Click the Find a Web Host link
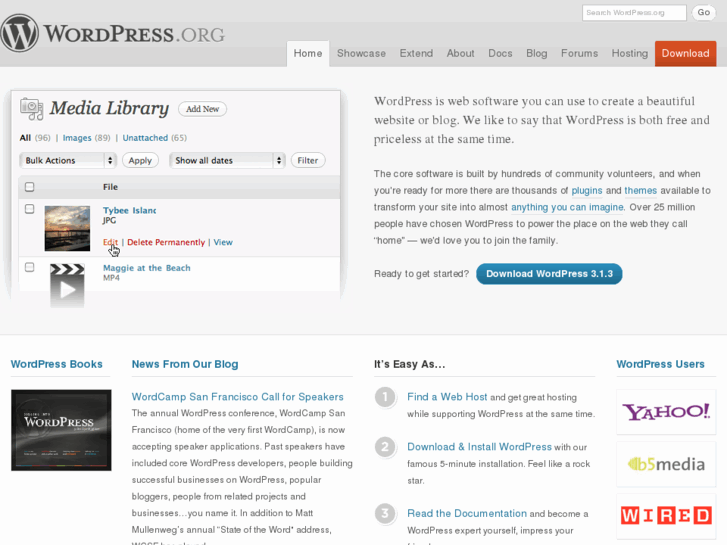This screenshot has width=727, height=545. pyautogui.click(x=447, y=397)
